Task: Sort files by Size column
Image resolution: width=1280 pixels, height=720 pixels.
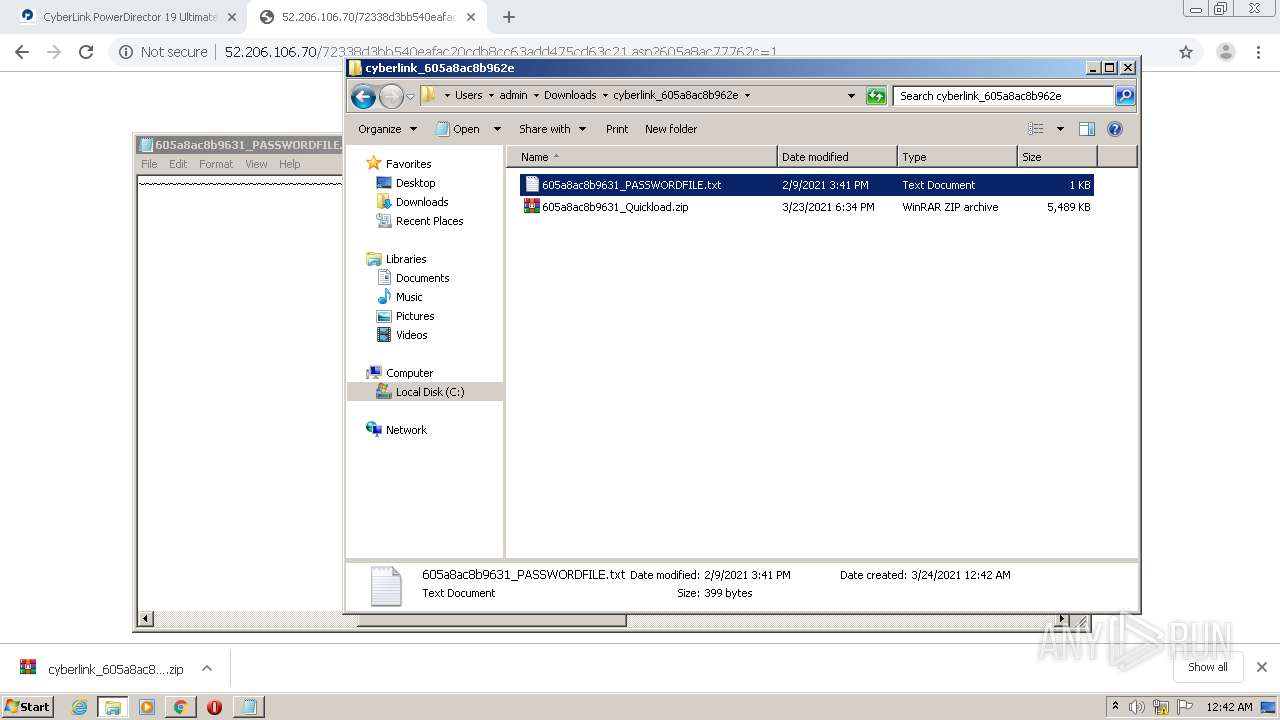Action: pos(1057,157)
